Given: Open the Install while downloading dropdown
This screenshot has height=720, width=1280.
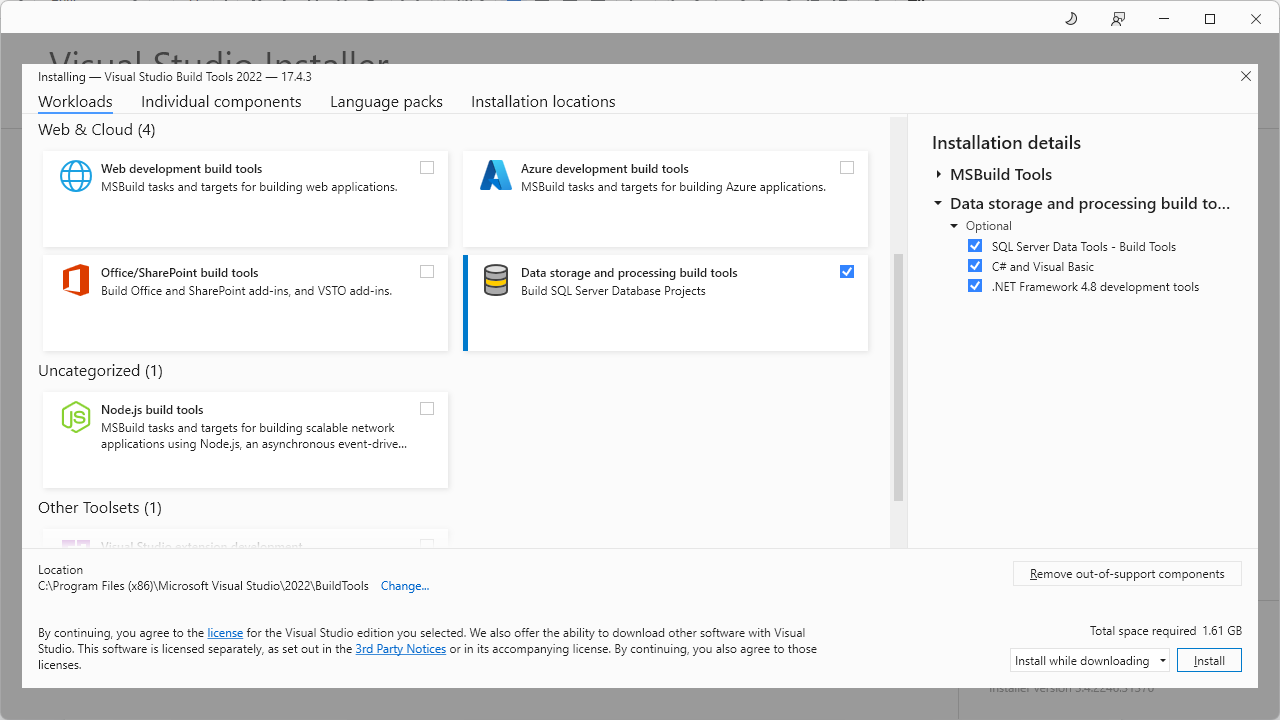Looking at the screenshot, I should [1090, 661].
